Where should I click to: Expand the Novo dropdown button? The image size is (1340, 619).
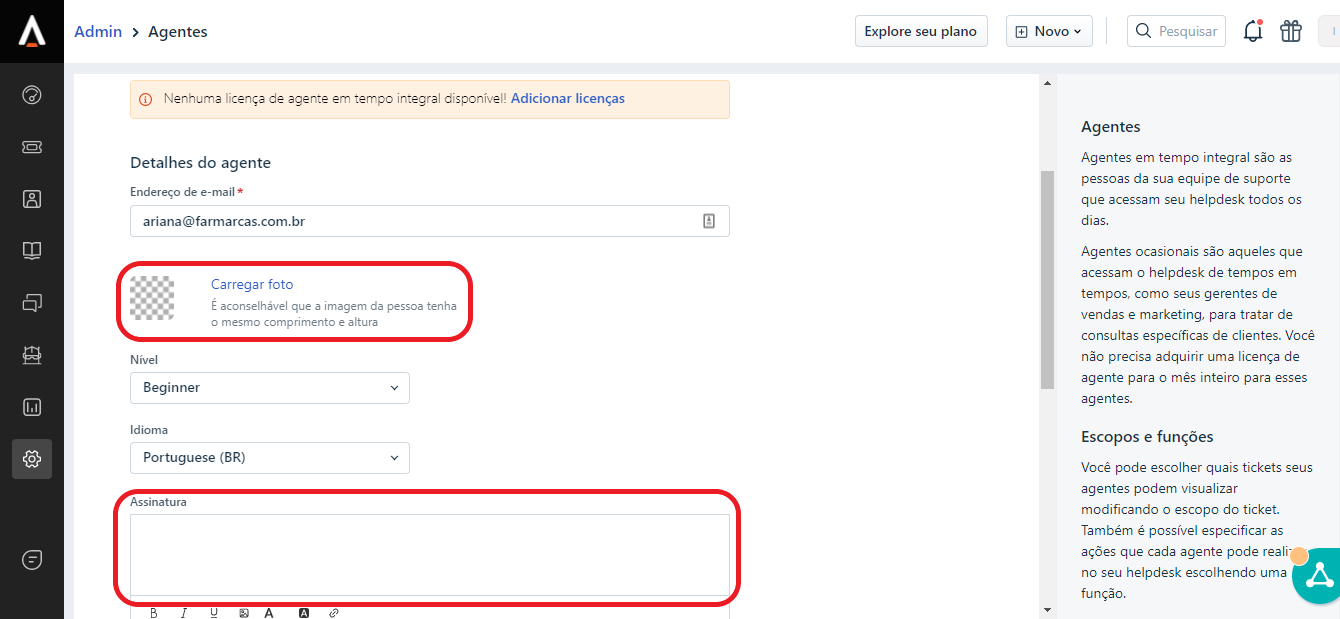pos(1049,31)
